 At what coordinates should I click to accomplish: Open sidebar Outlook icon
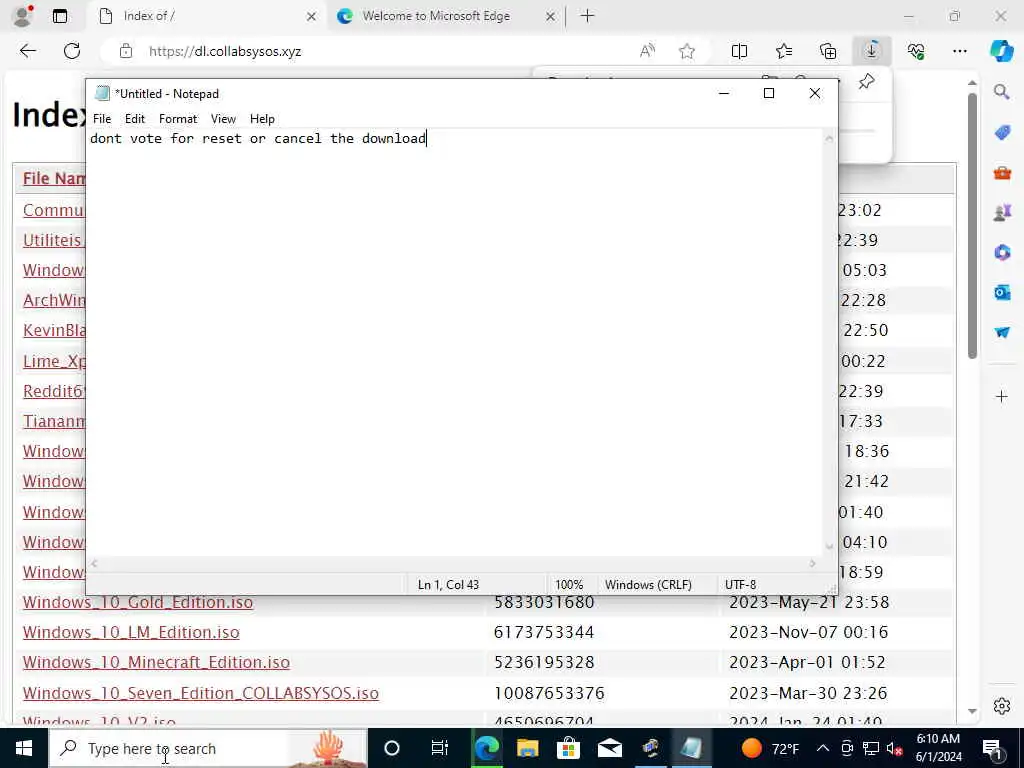click(1002, 292)
